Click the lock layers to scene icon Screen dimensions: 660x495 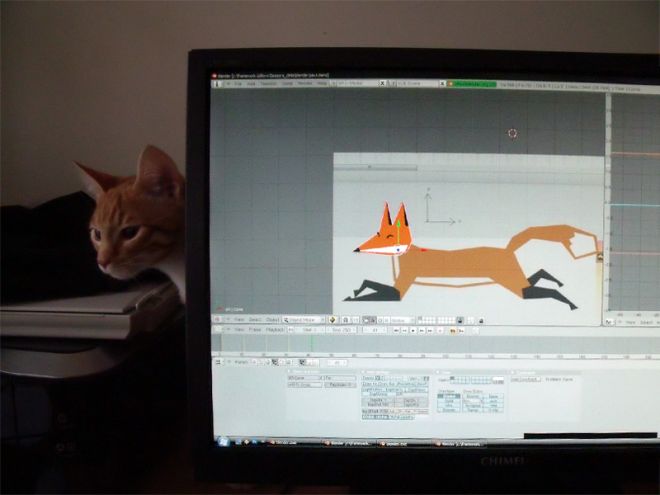460,320
